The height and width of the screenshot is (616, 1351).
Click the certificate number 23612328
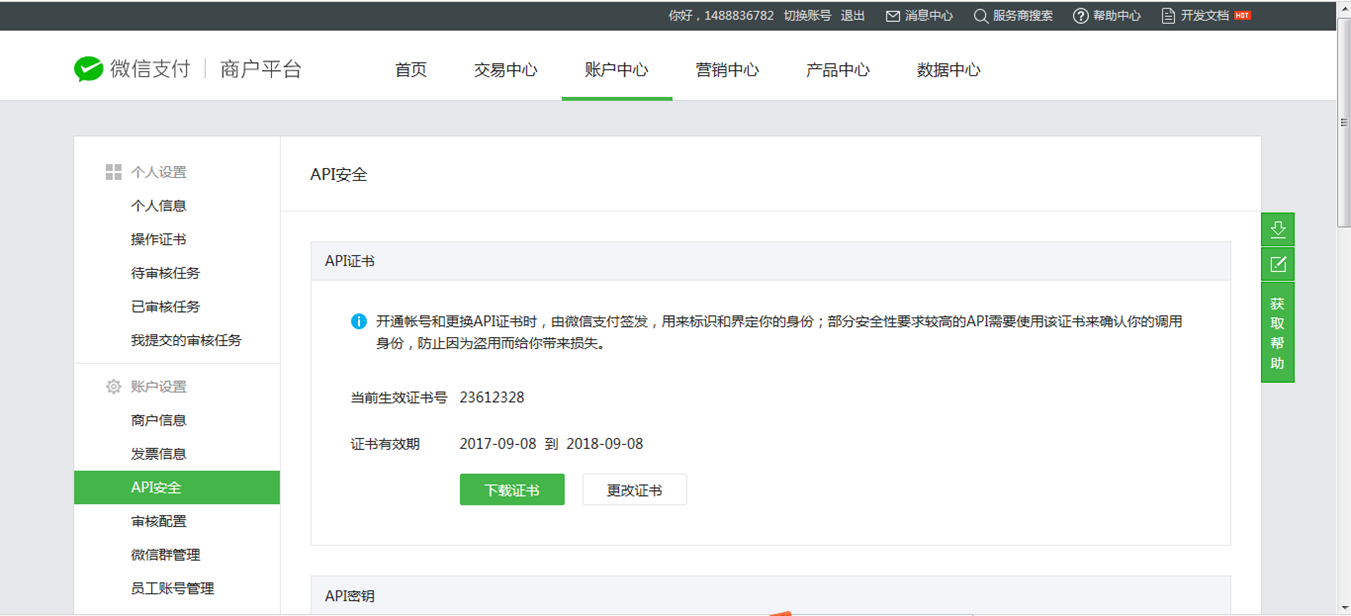tap(492, 397)
